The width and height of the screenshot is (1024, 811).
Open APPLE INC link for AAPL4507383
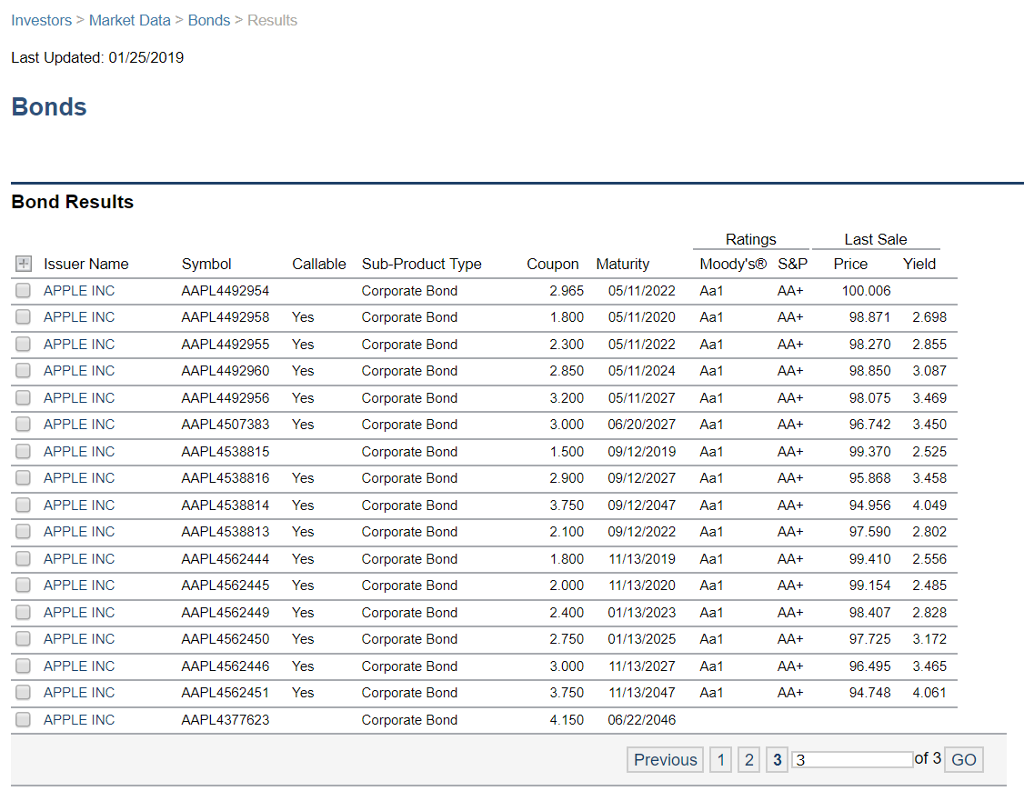79,424
